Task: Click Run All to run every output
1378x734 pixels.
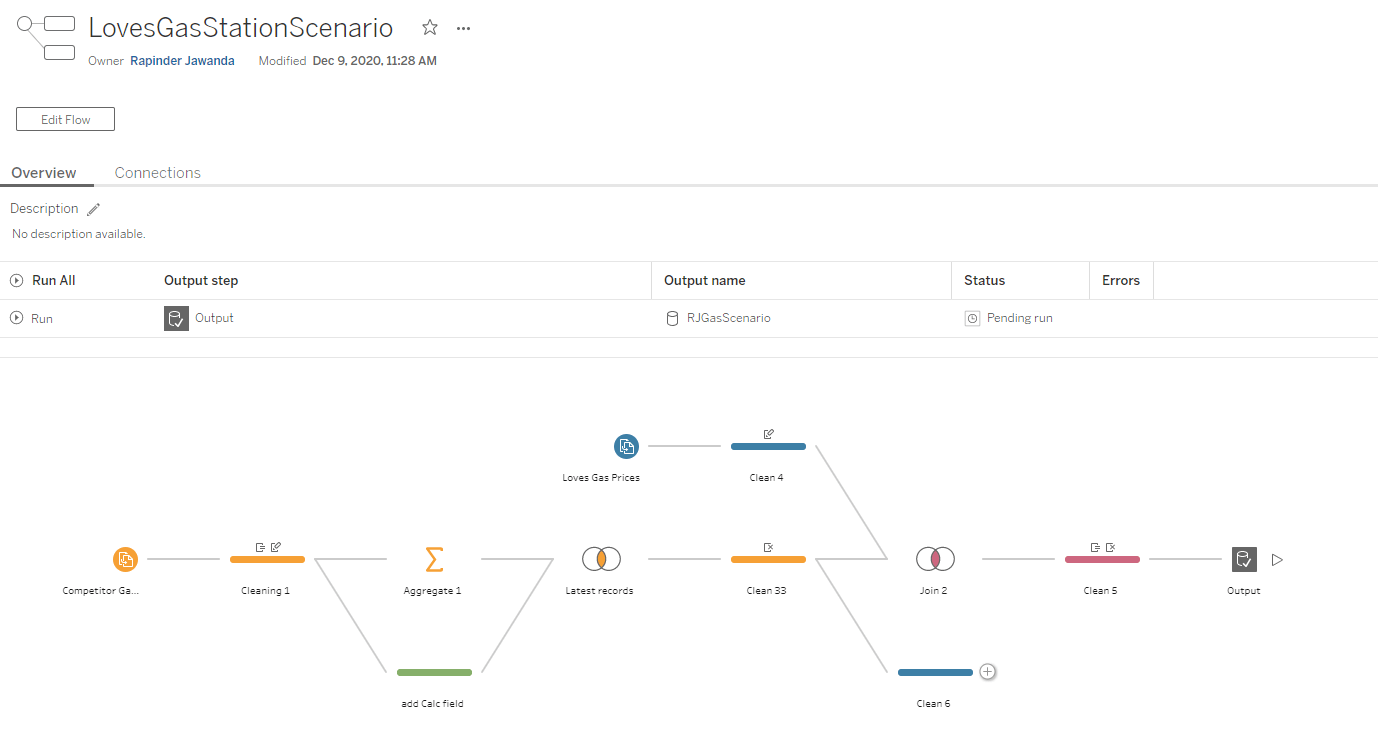Action: coord(44,281)
